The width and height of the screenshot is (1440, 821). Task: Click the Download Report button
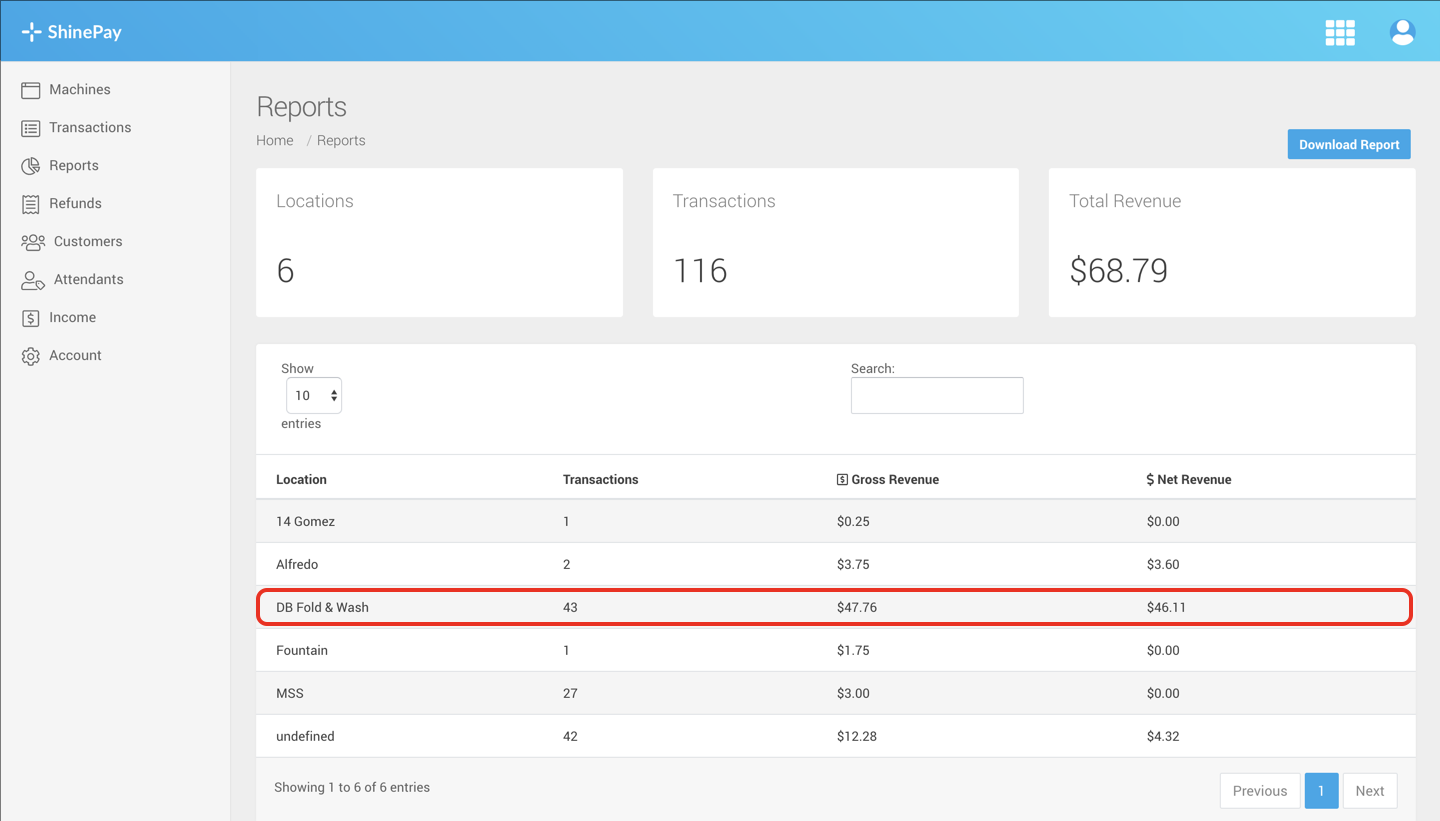point(1349,144)
